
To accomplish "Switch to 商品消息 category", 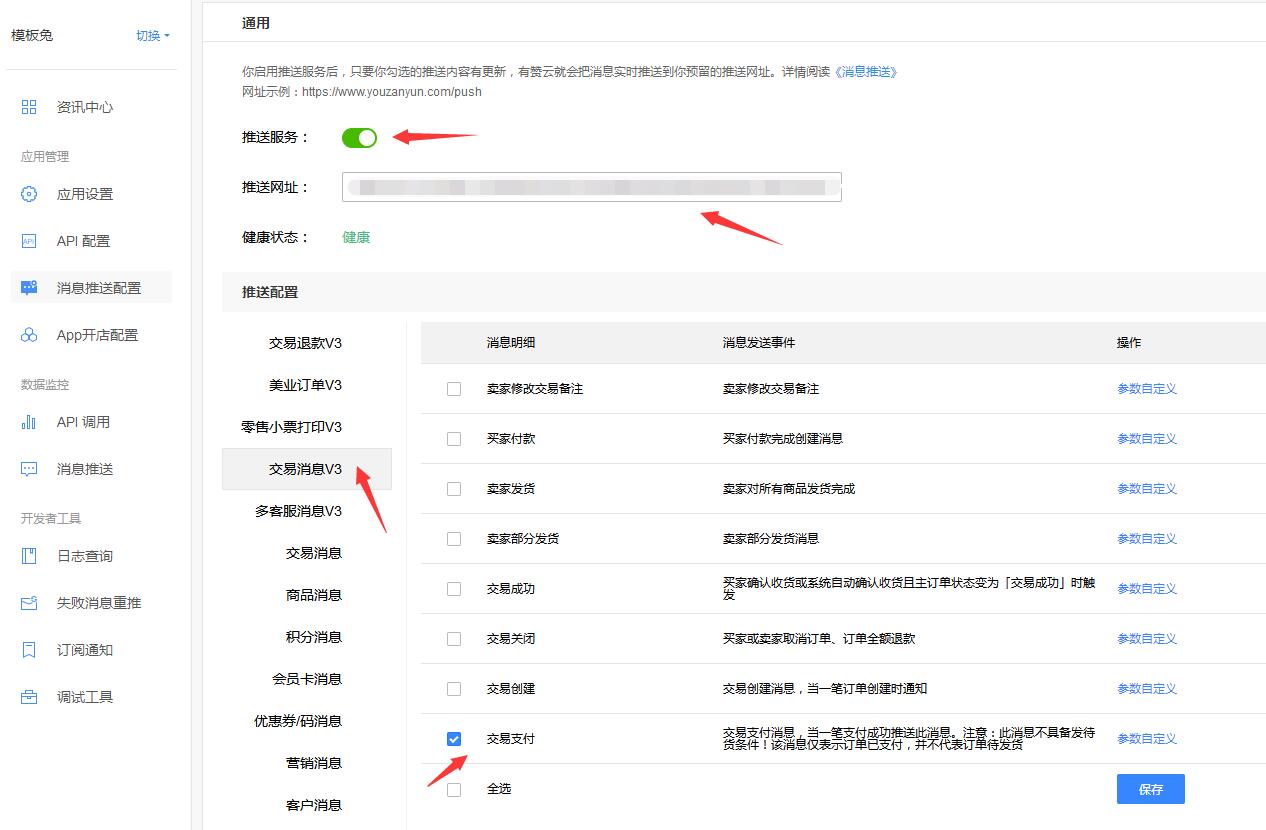I will click(x=313, y=595).
